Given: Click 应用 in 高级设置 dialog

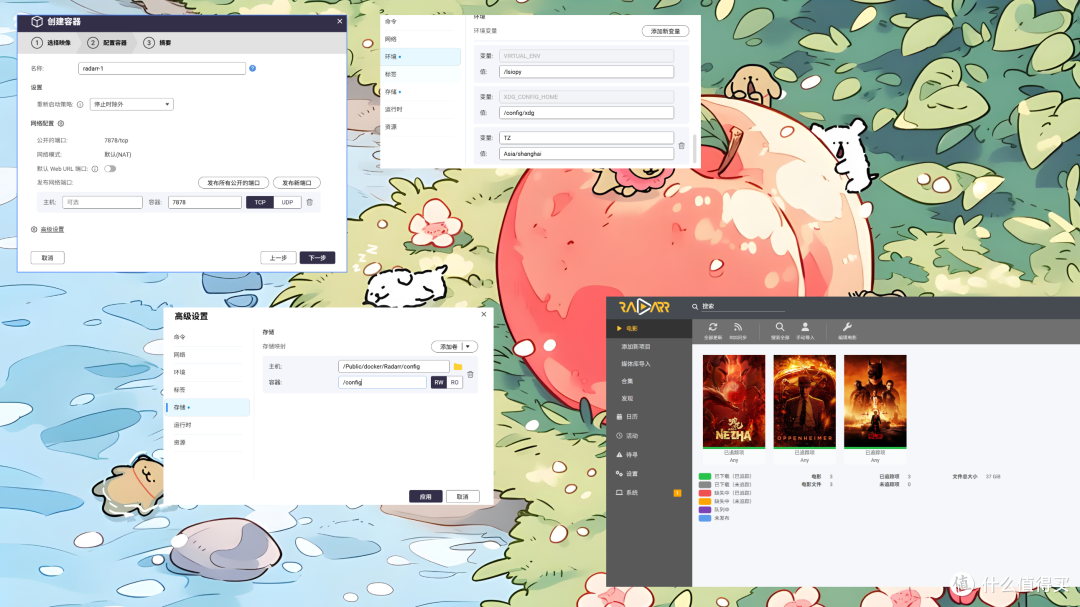Looking at the screenshot, I should coord(426,497).
